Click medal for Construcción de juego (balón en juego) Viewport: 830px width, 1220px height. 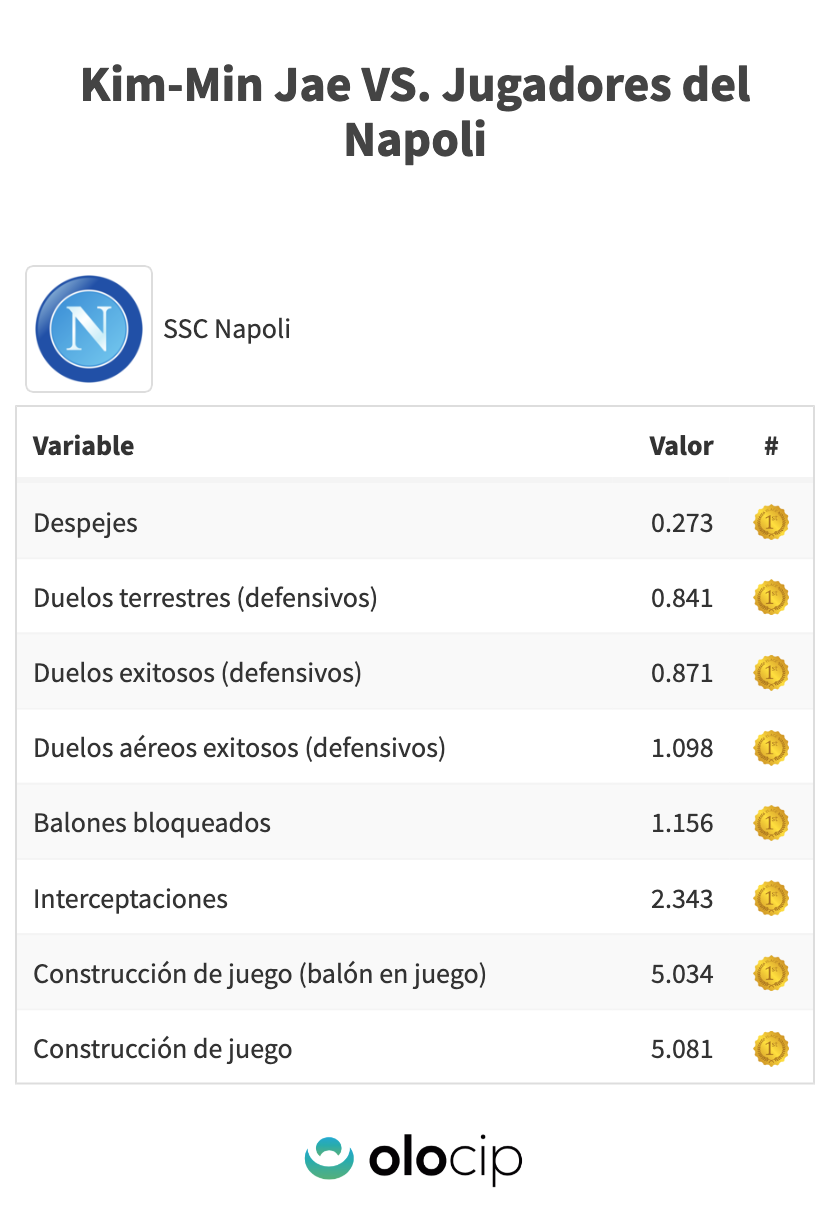pyautogui.click(x=771, y=973)
